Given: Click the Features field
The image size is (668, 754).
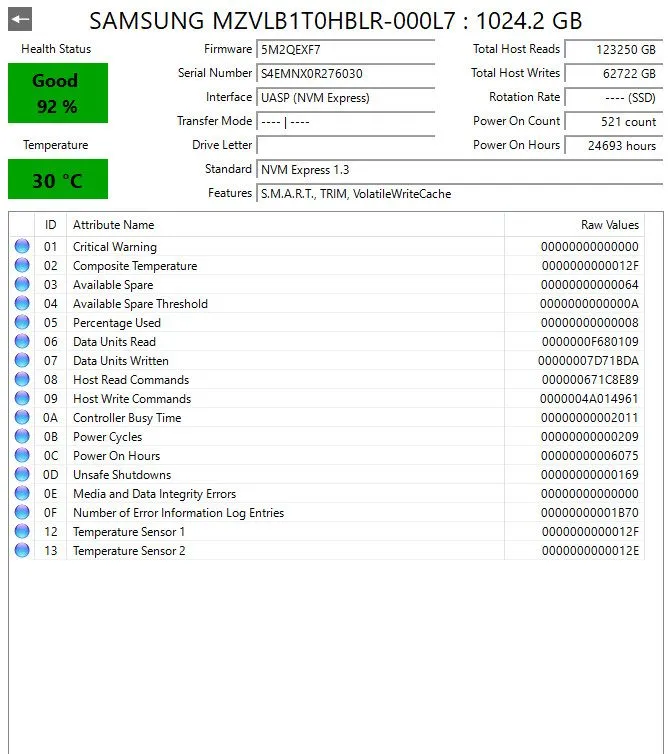Looking at the screenshot, I should tap(459, 194).
